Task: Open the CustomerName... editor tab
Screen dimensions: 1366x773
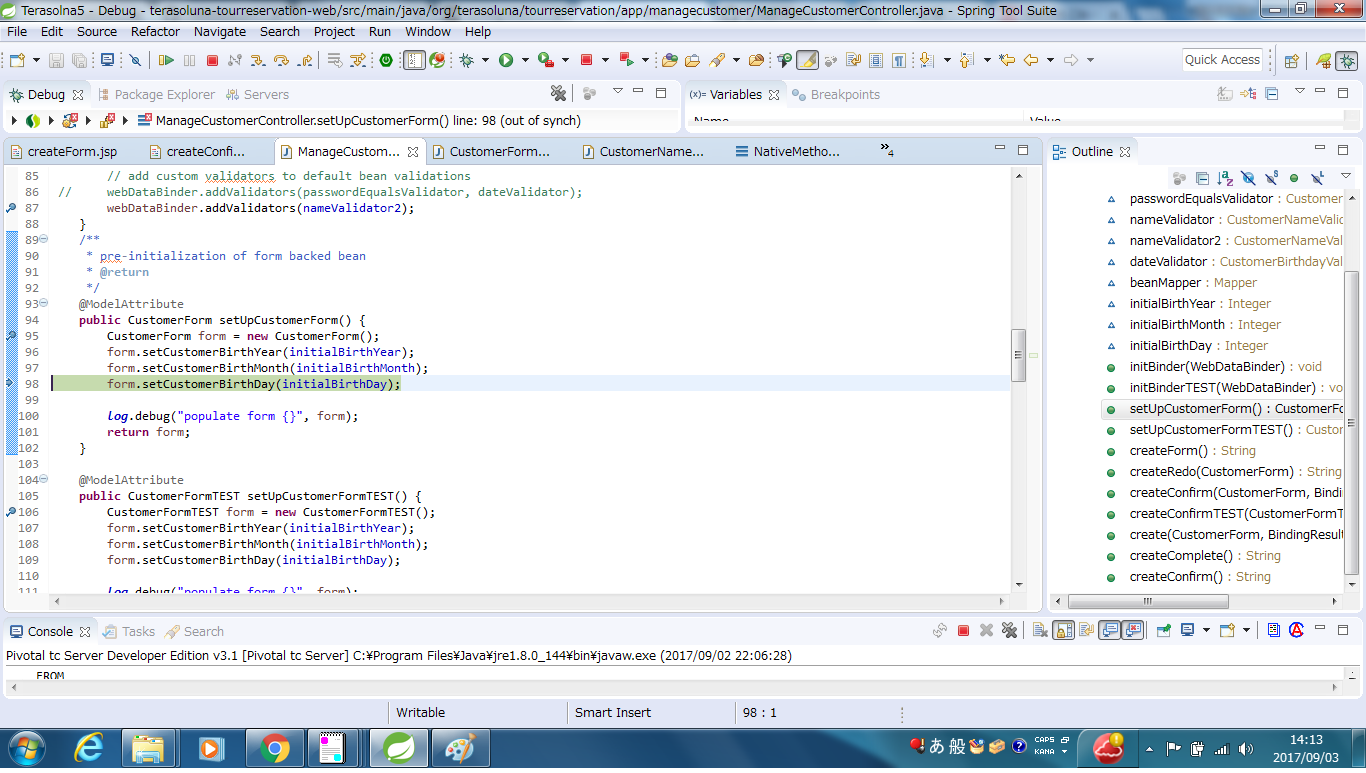Action: pyautogui.click(x=642, y=152)
